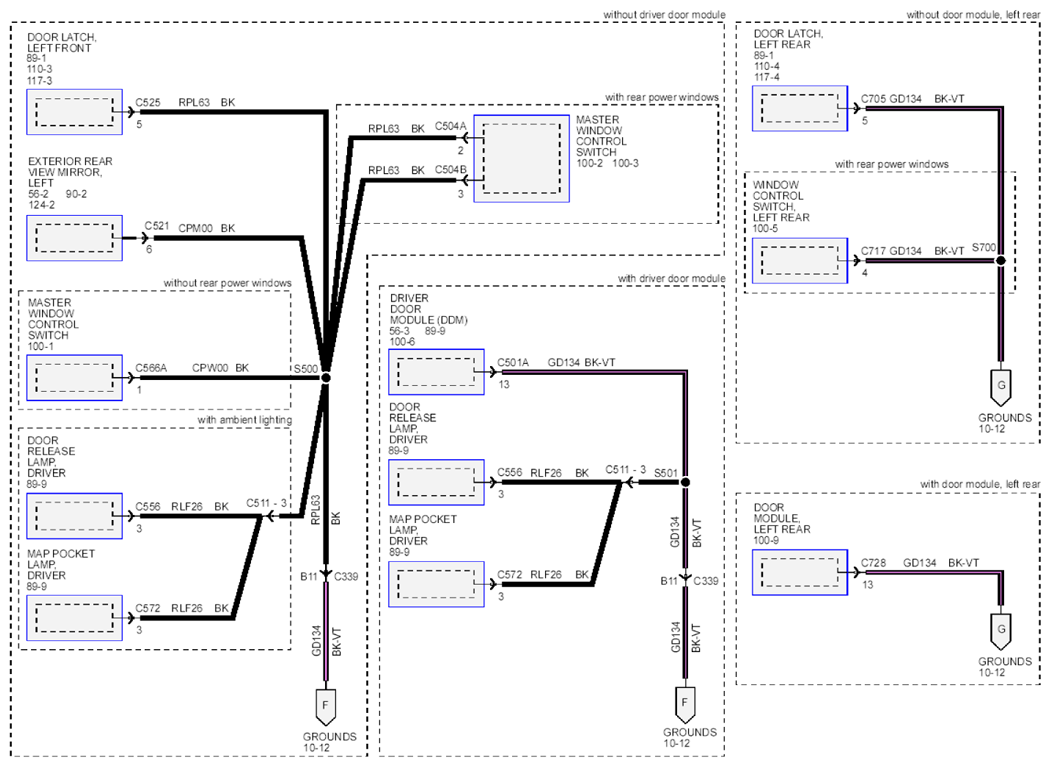1050x767 pixels.
Task: Click the Driver Door Module (DDM) component box
Action: tap(437, 372)
